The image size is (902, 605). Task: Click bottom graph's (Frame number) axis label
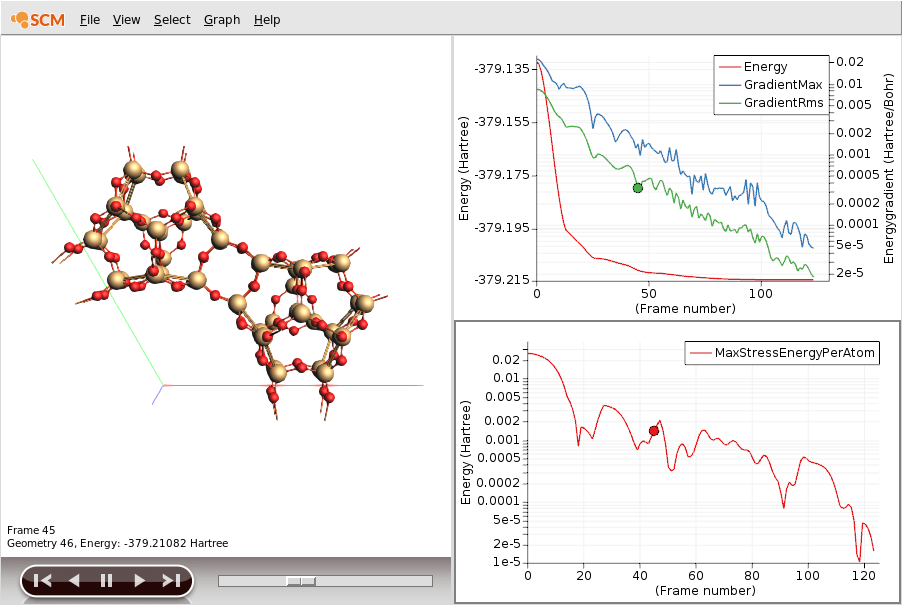pyautogui.click(x=705, y=591)
